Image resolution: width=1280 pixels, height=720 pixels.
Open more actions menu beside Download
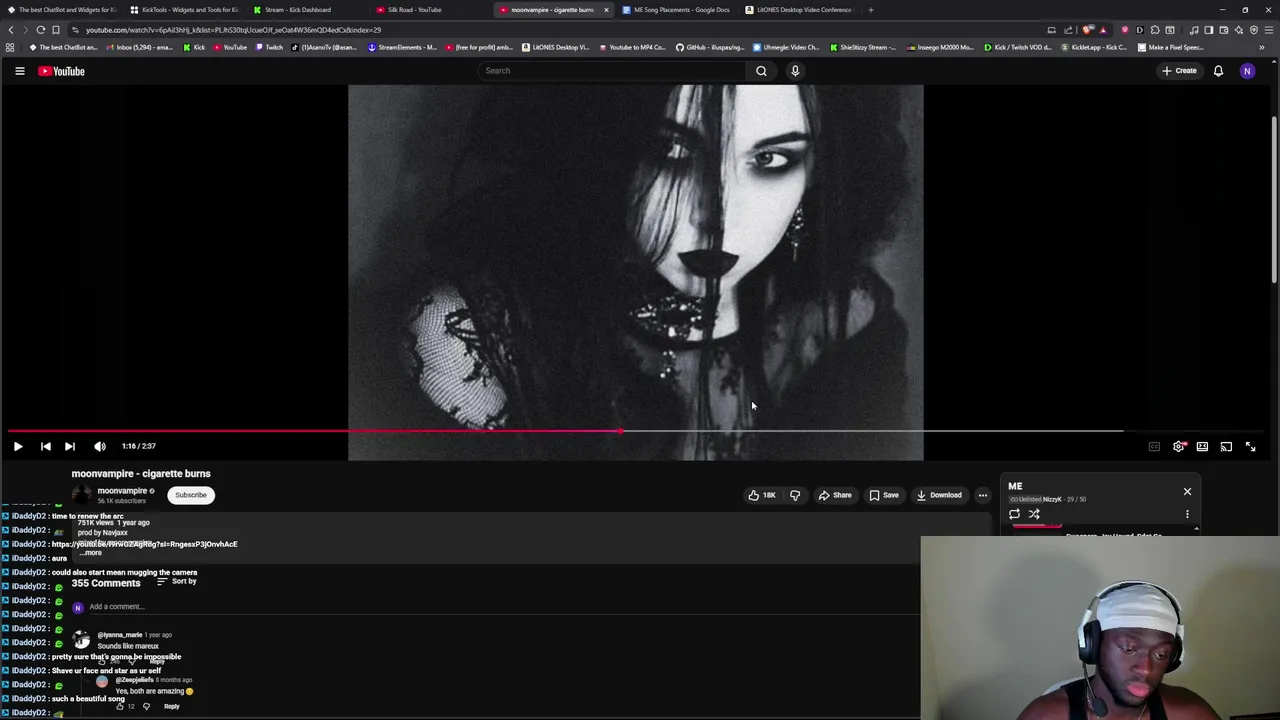coord(983,495)
